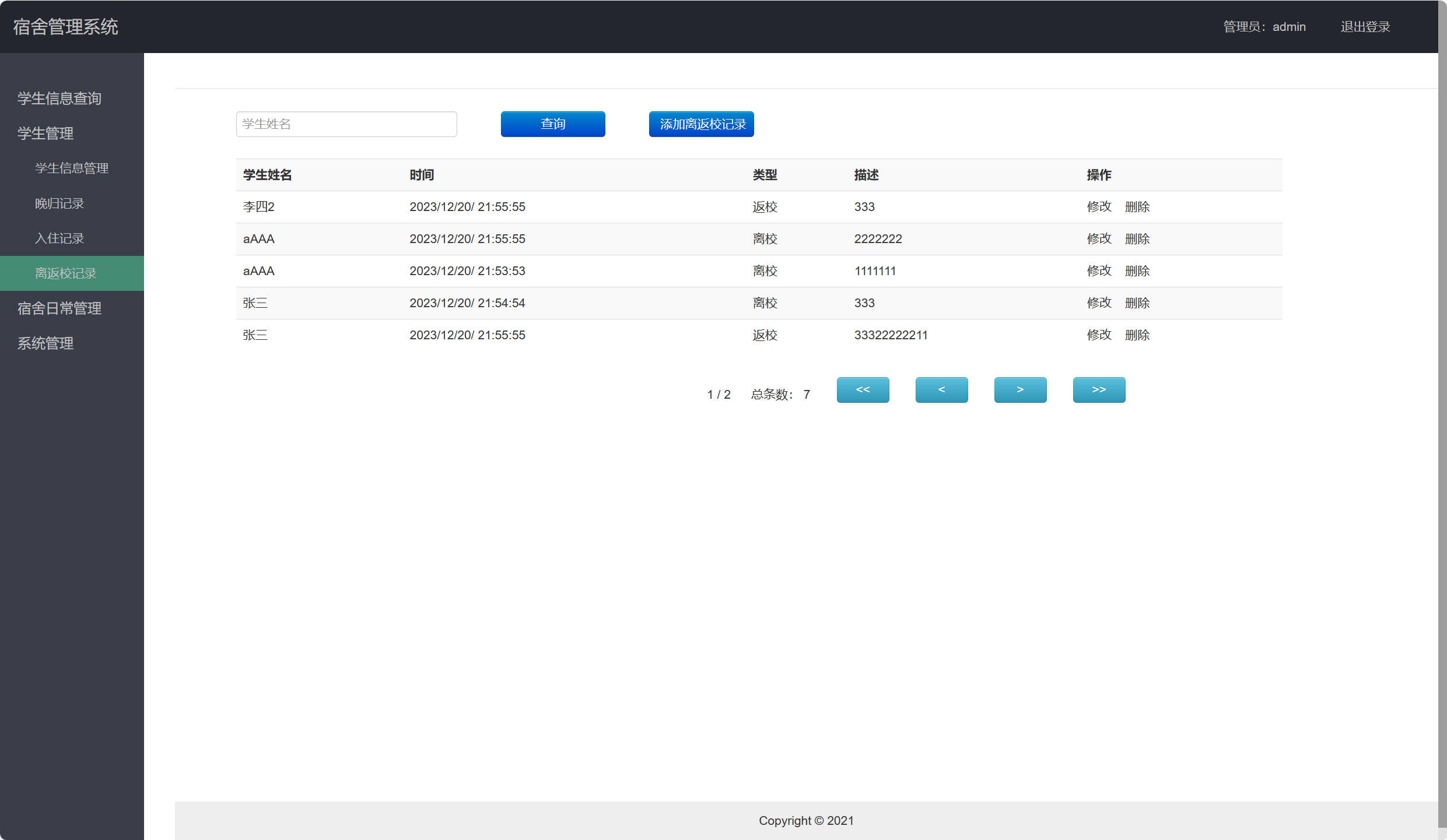
Task: Click 删除 for aAAA 1111111 record
Action: pos(1137,271)
